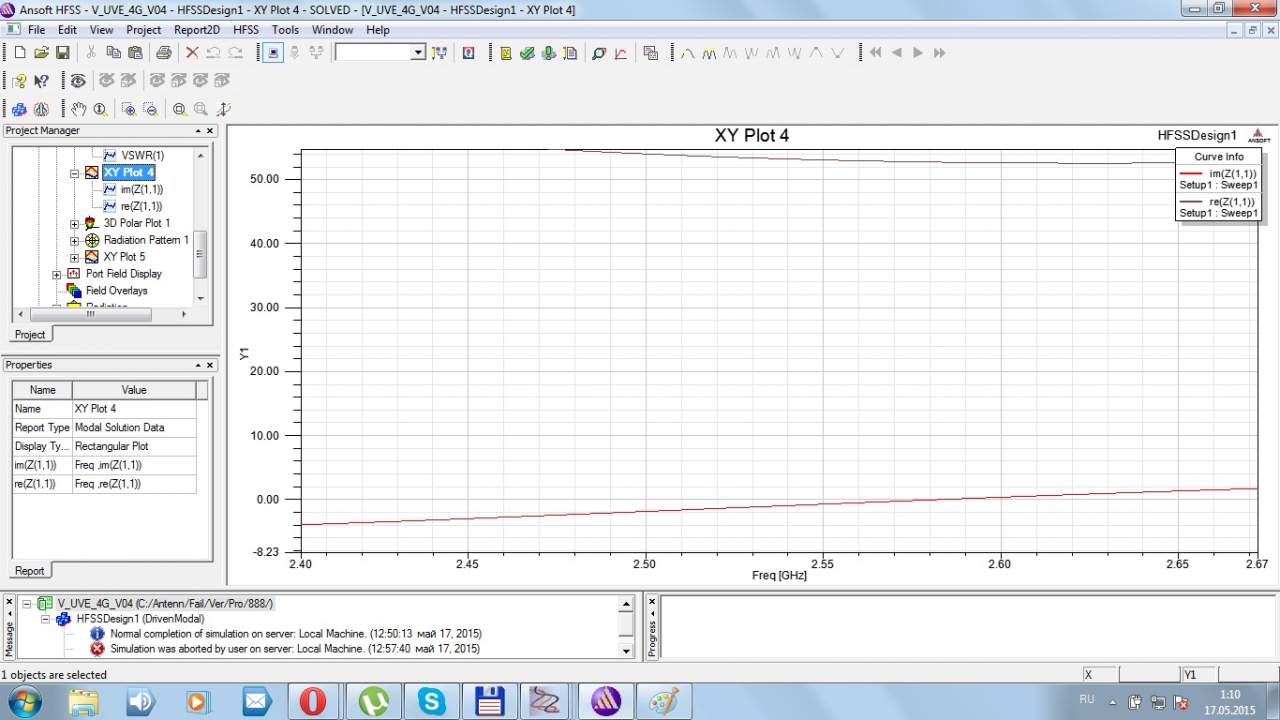Expand the Port Field Display node
1280x720 pixels.
click(56, 274)
